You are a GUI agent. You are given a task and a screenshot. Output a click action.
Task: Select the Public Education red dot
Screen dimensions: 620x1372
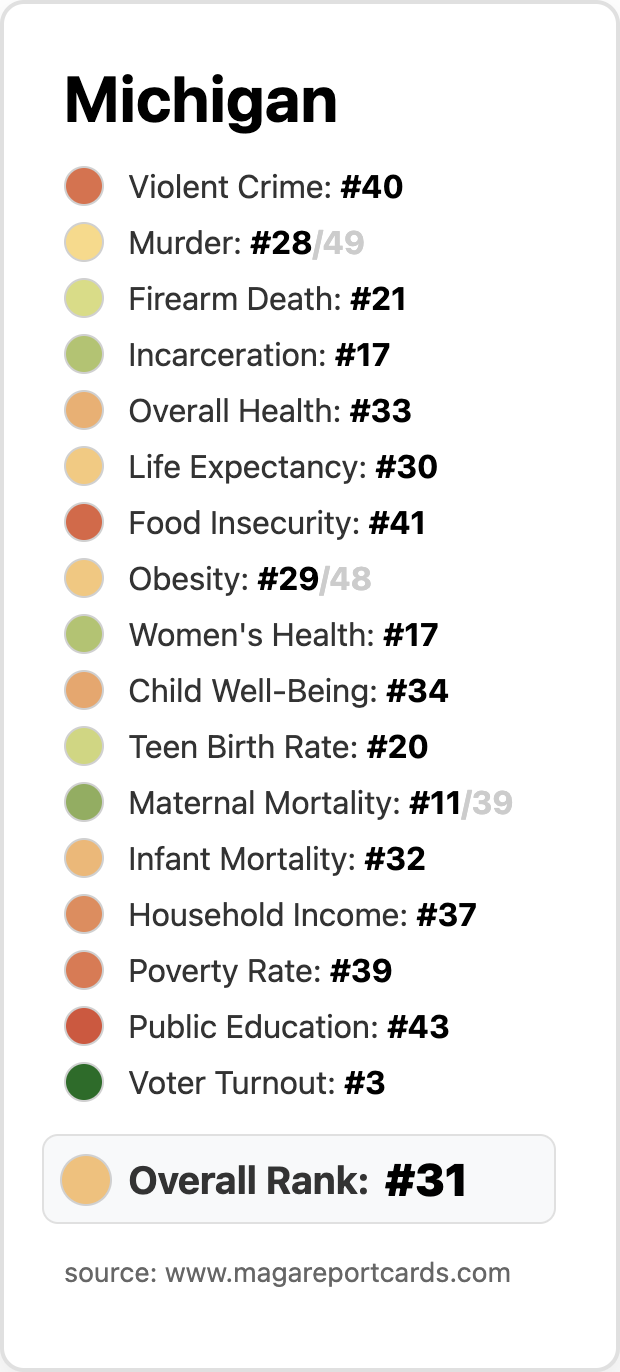(x=84, y=1027)
